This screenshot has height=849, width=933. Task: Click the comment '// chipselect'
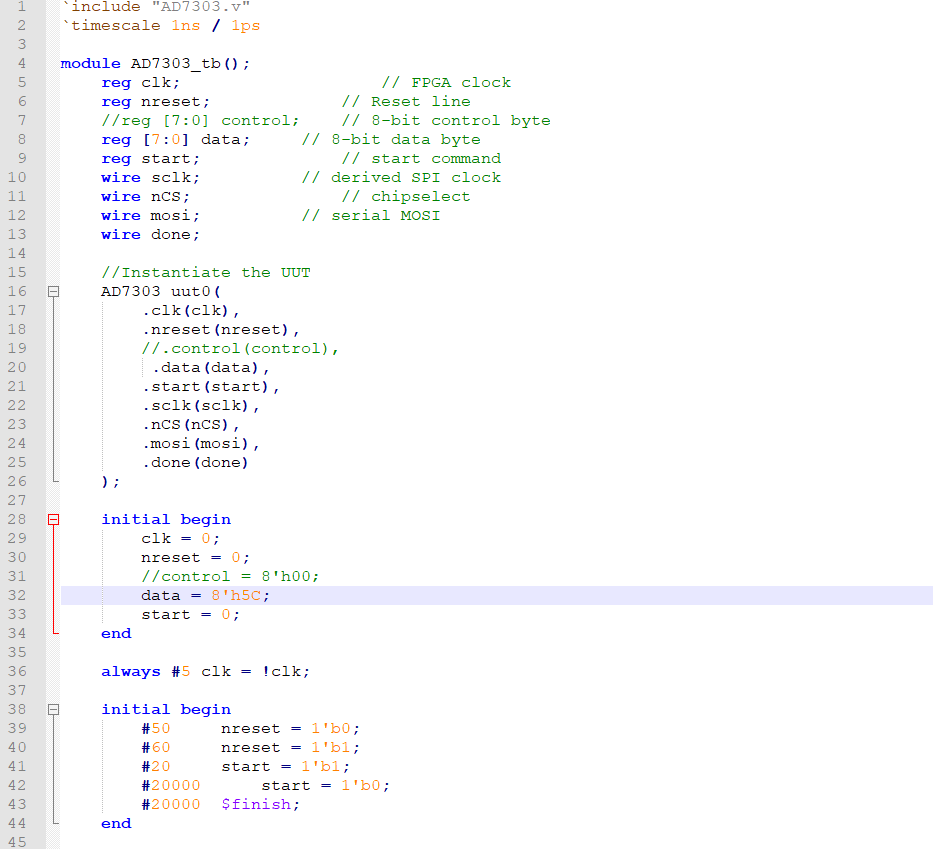[x=406, y=197]
